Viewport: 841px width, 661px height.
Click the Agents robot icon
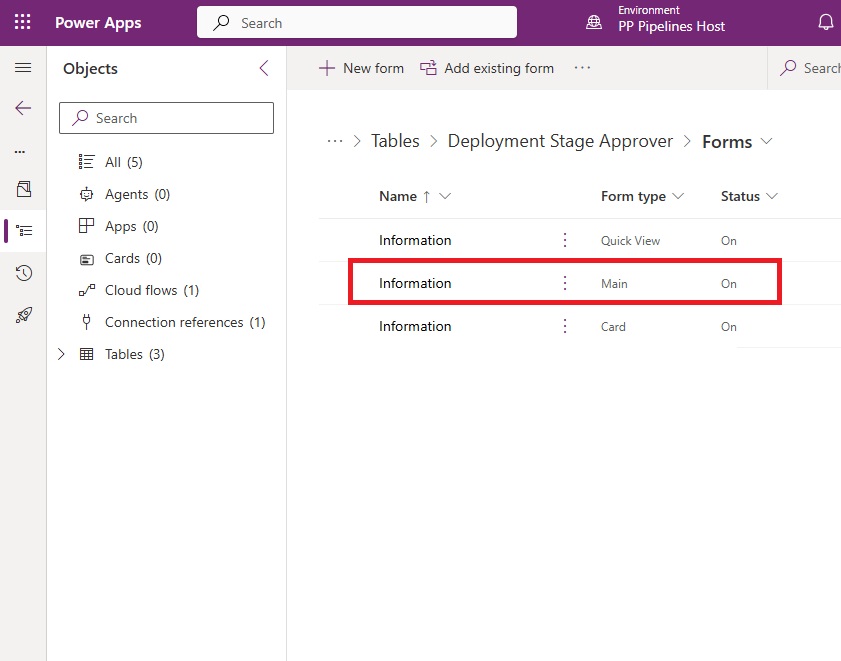point(86,194)
